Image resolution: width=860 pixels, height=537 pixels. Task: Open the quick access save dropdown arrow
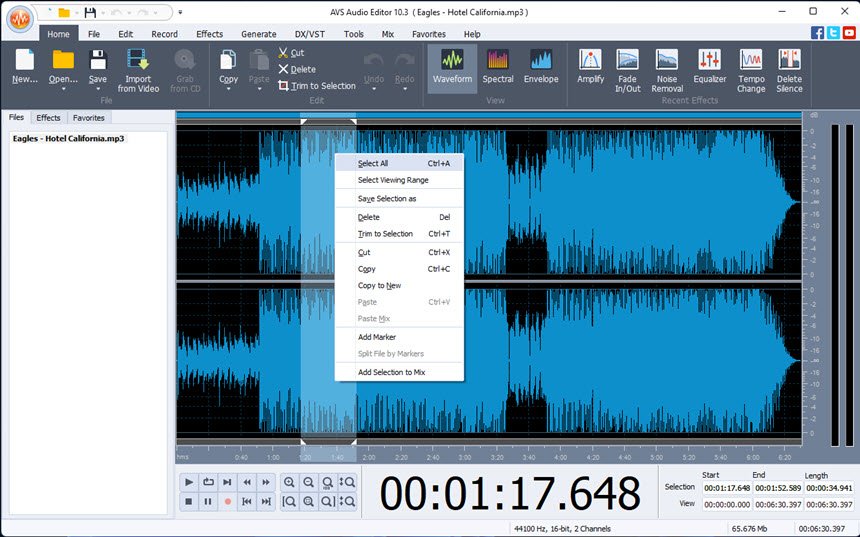coord(103,12)
